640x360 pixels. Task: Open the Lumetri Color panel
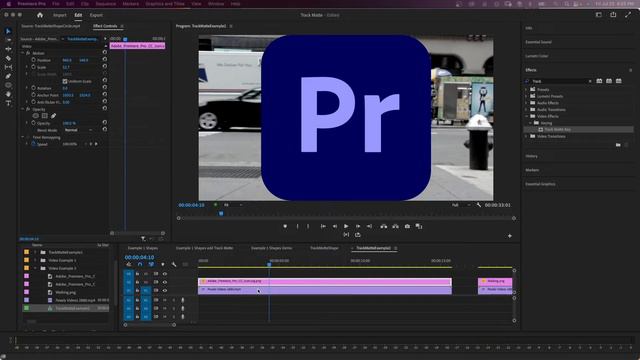537,56
